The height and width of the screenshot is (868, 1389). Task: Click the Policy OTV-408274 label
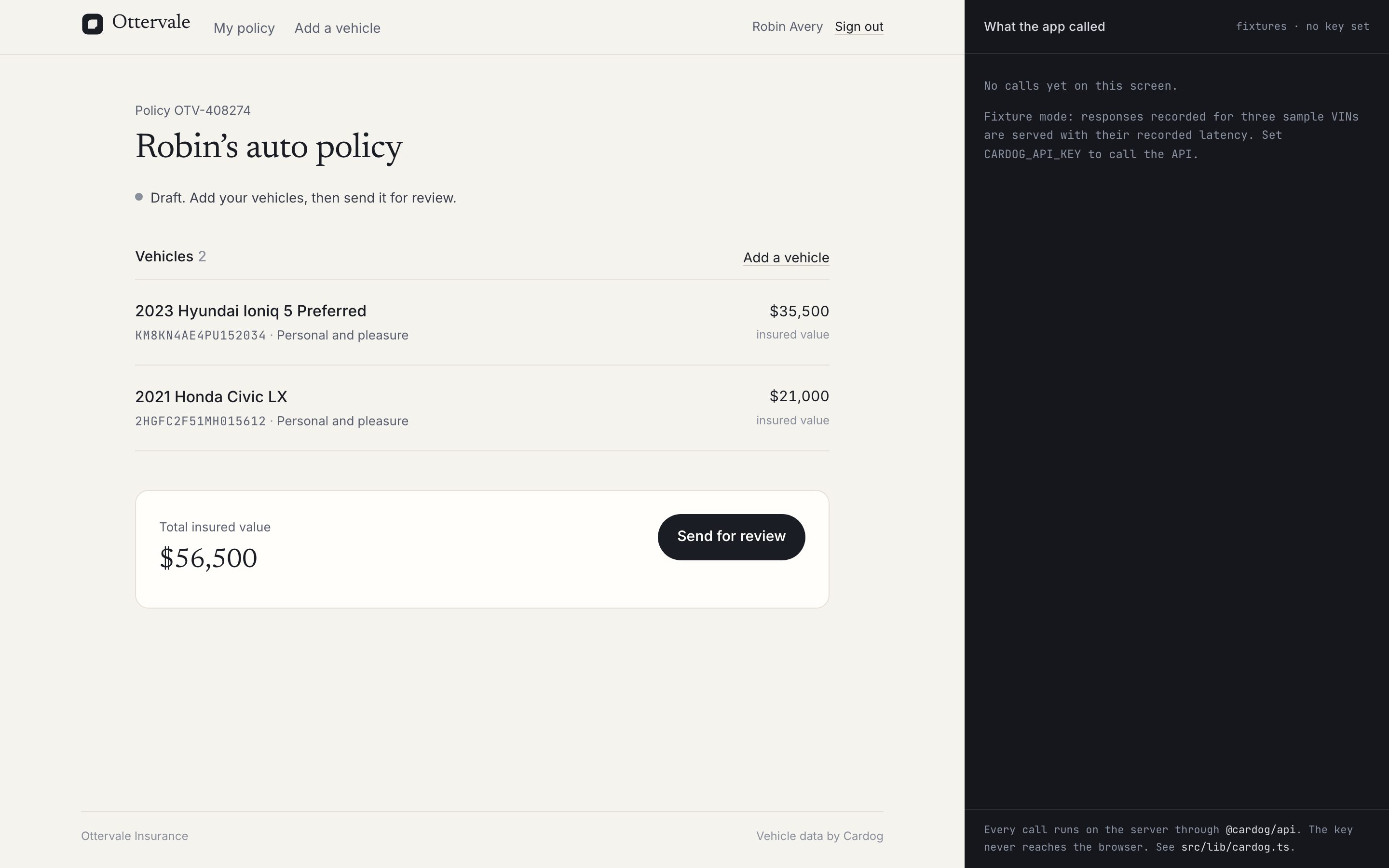tap(193, 110)
